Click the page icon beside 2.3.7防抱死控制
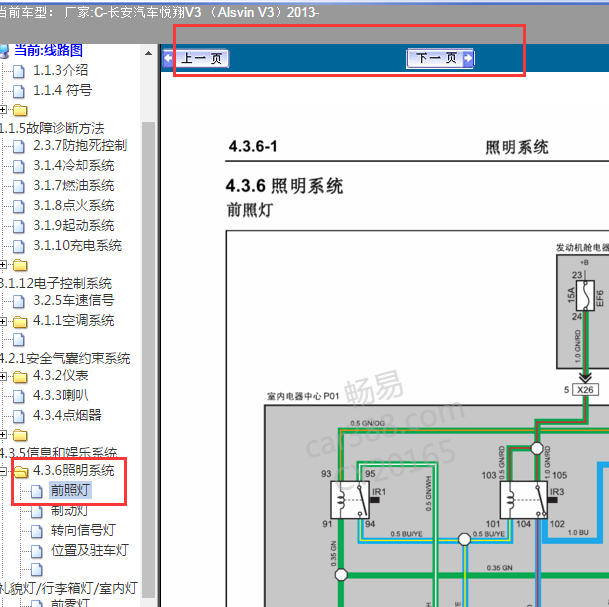 pos(18,146)
